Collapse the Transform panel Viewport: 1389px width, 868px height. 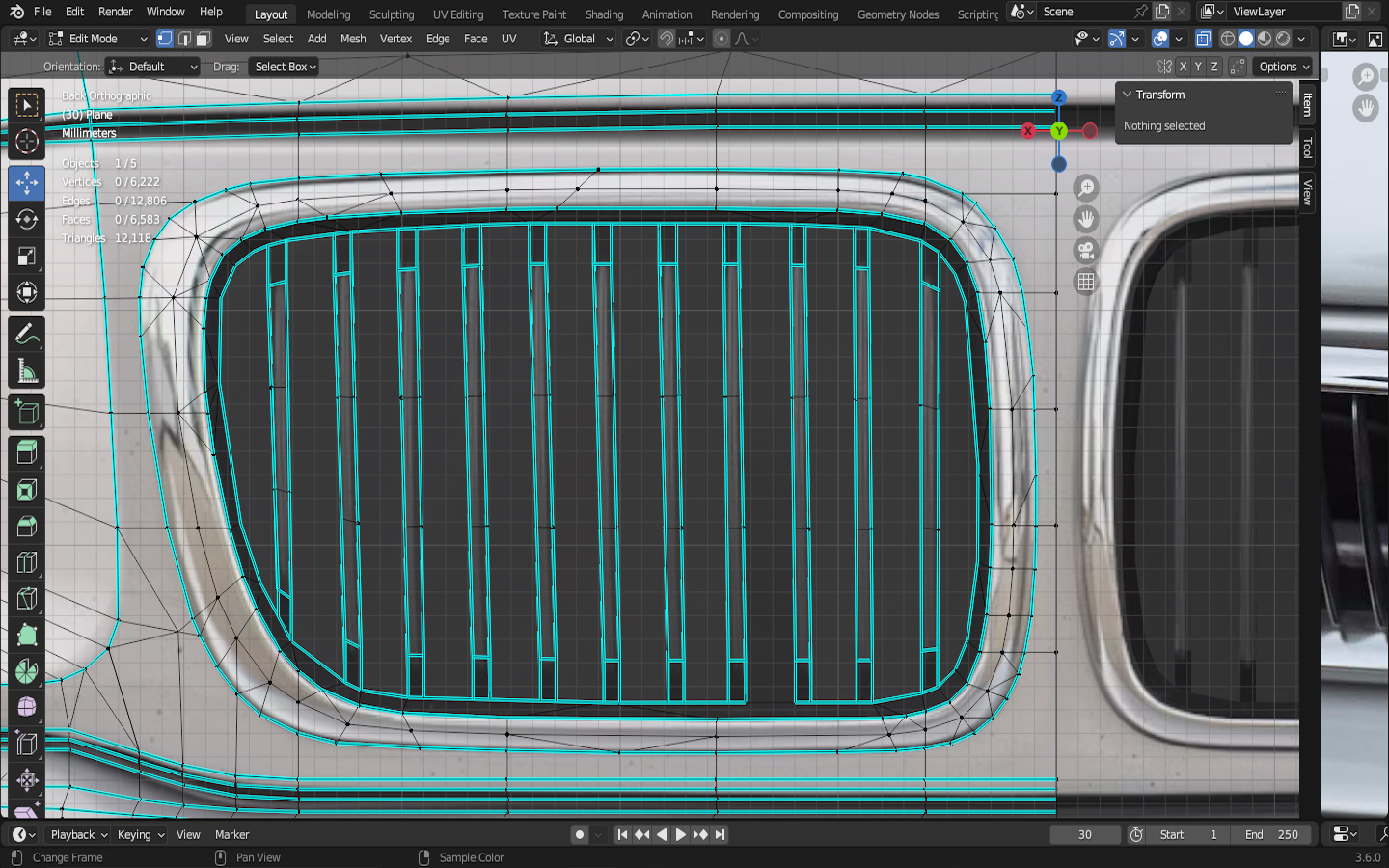pyautogui.click(x=1127, y=95)
